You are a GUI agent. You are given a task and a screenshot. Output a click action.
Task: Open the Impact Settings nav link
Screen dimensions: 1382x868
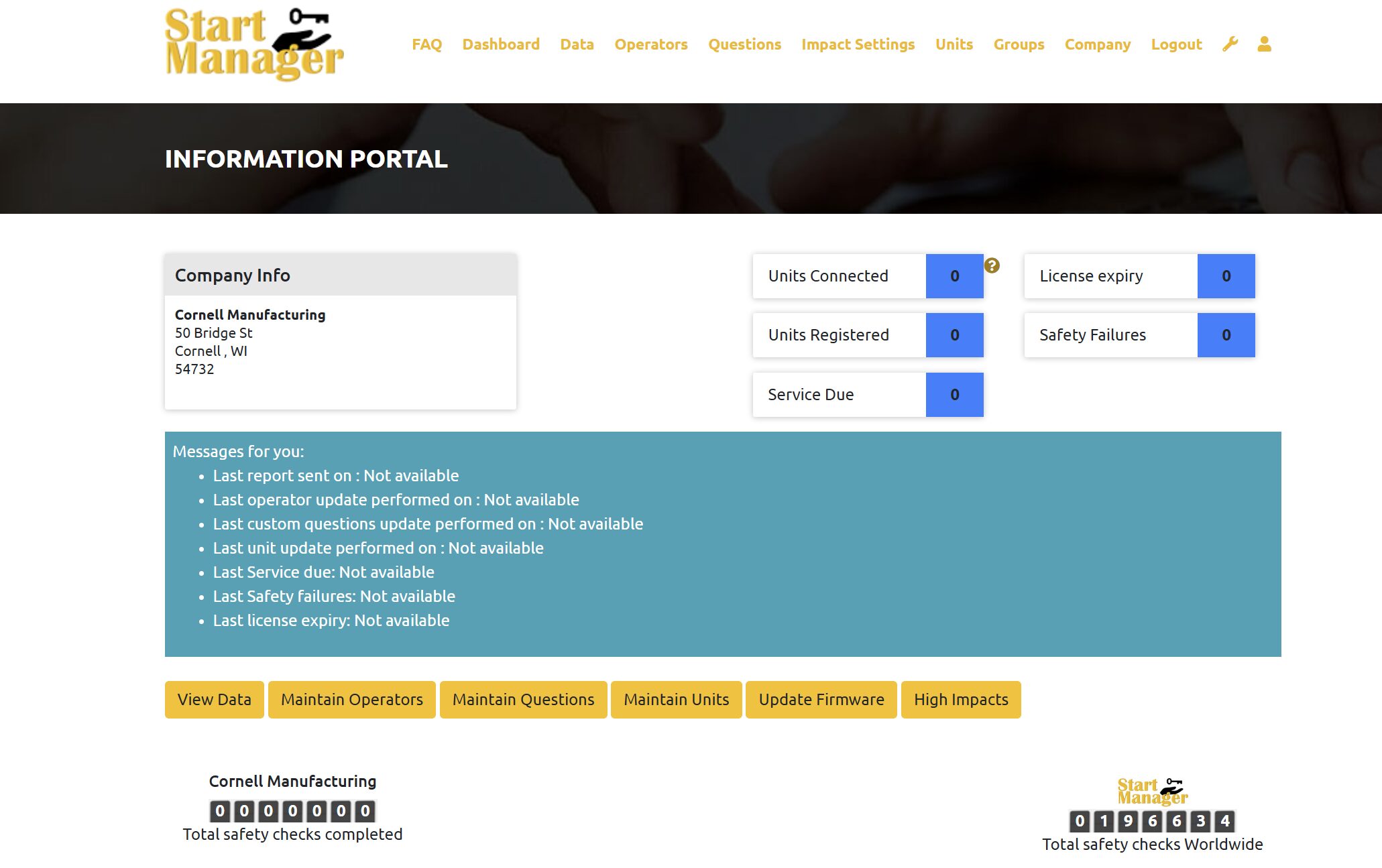click(x=858, y=44)
